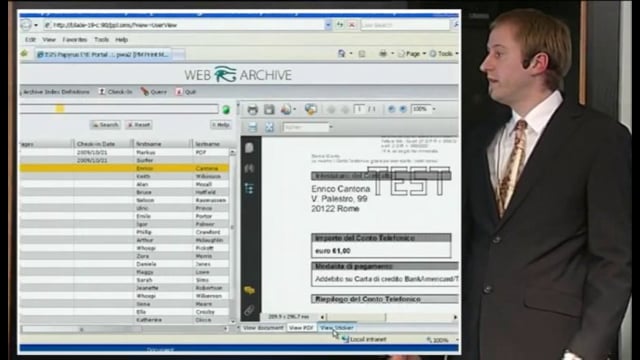Screen dimensions: 640x360
Task: Click the browser address bar
Action: coord(184,25)
